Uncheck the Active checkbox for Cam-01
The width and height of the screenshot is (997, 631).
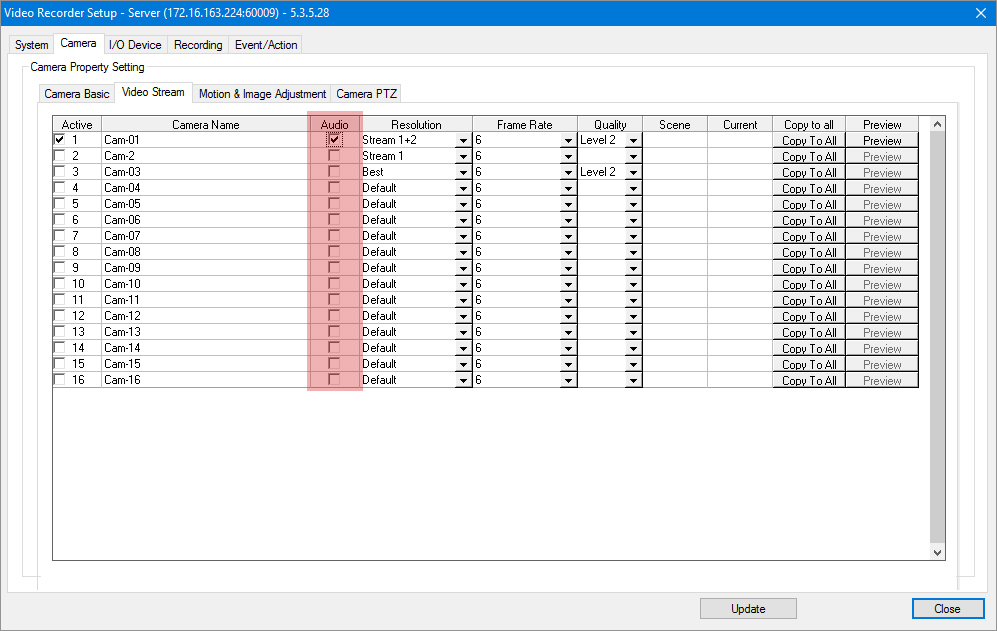pyautogui.click(x=60, y=140)
